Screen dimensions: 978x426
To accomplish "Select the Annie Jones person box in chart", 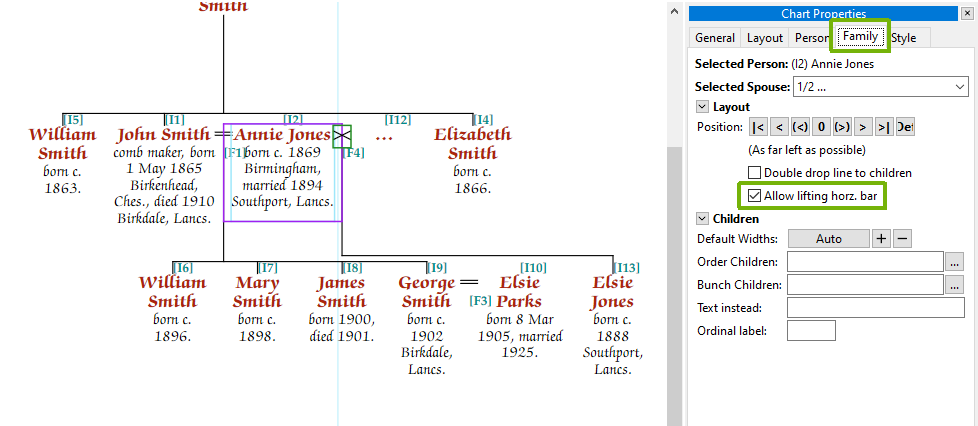I will pos(282,171).
